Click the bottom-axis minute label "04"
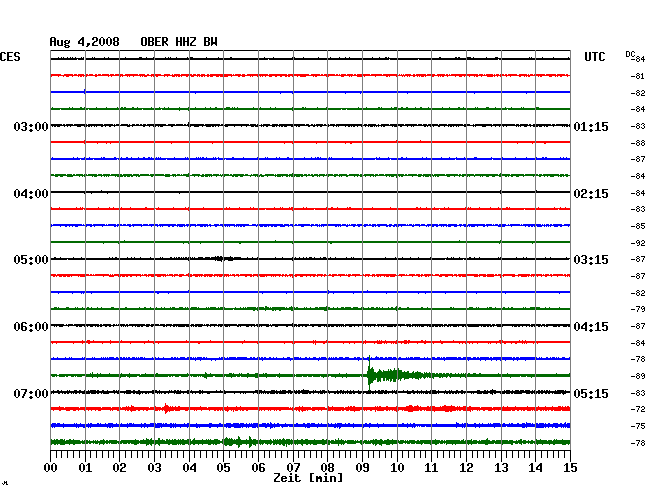 pos(189,468)
